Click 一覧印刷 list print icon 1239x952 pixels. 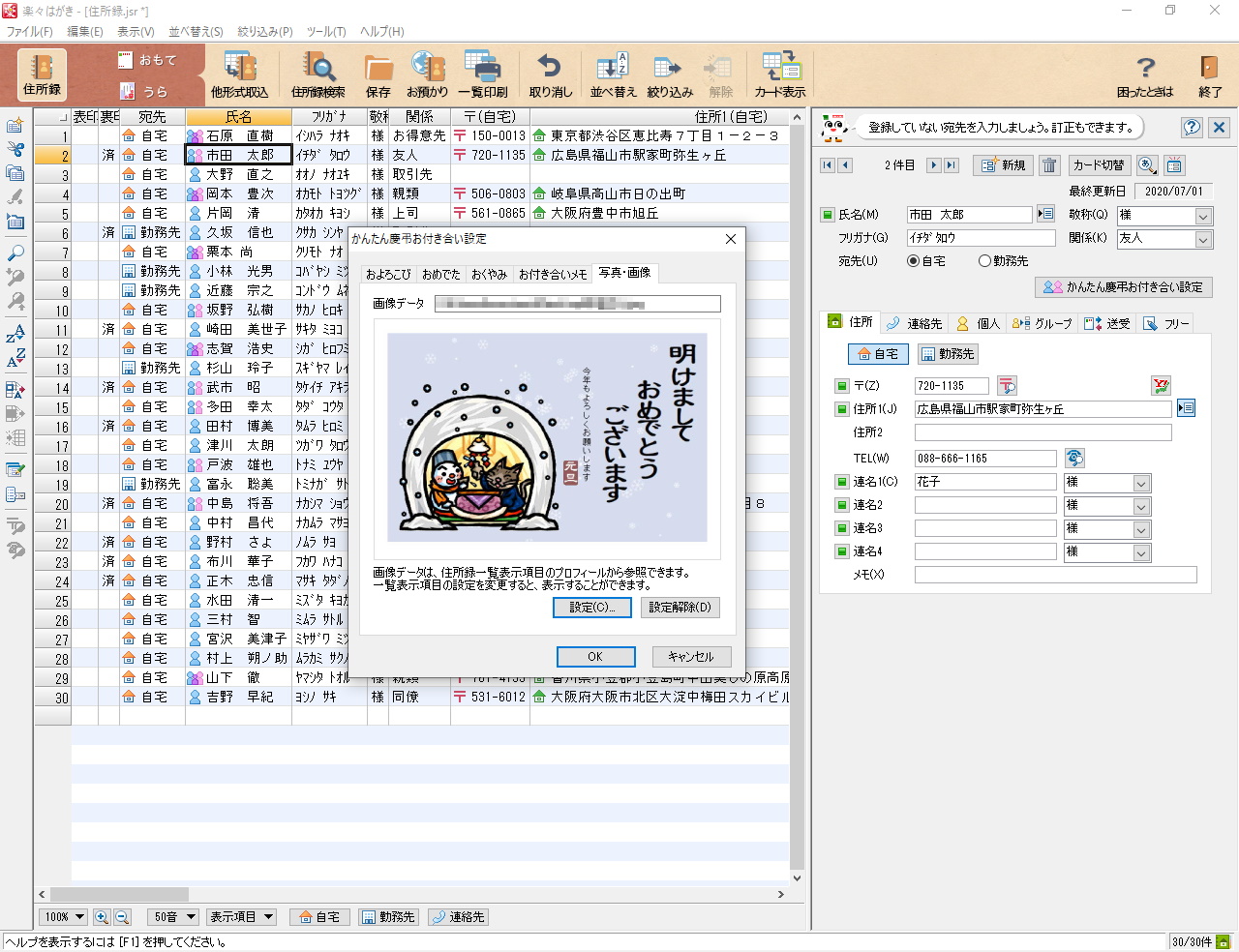click(x=482, y=74)
